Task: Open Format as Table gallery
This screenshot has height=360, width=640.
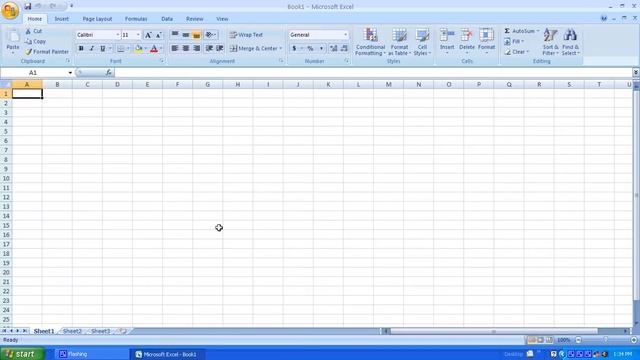Action: click(399, 42)
